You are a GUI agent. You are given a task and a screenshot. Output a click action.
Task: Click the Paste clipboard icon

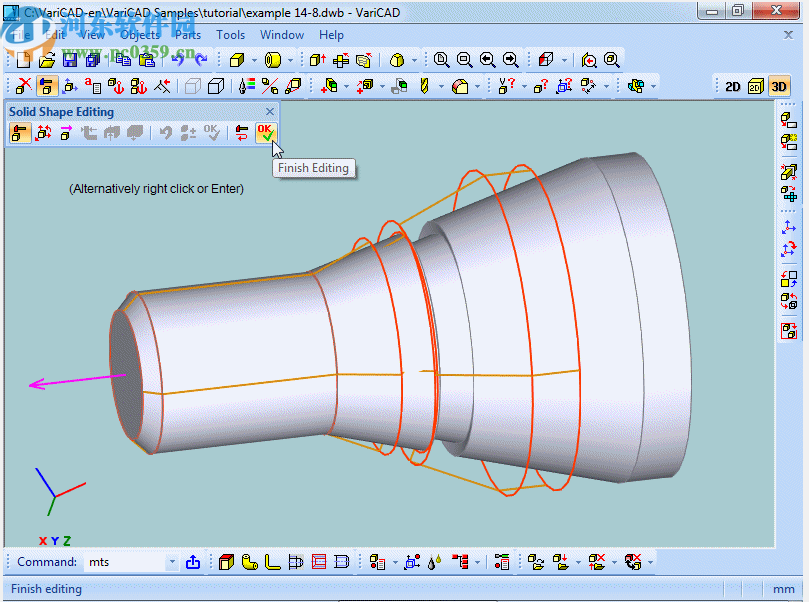147,60
